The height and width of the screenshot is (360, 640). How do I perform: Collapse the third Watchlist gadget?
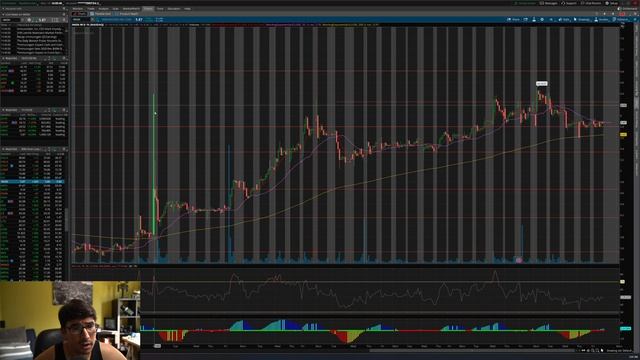click(3, 149)
